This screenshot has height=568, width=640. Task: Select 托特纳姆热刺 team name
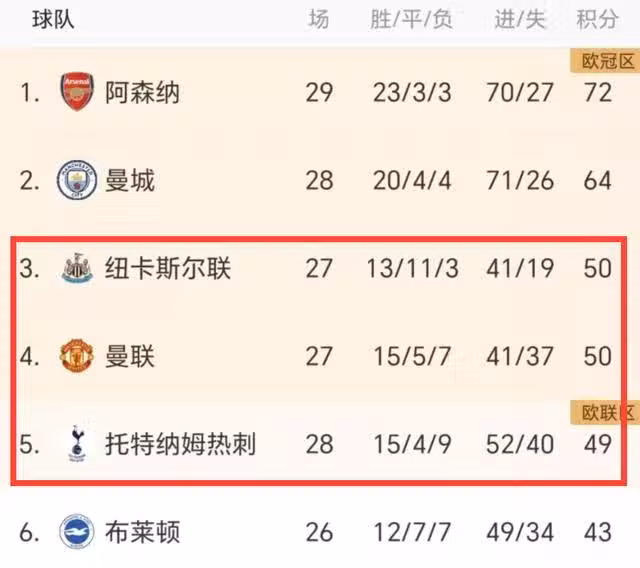tap(180, 443)
